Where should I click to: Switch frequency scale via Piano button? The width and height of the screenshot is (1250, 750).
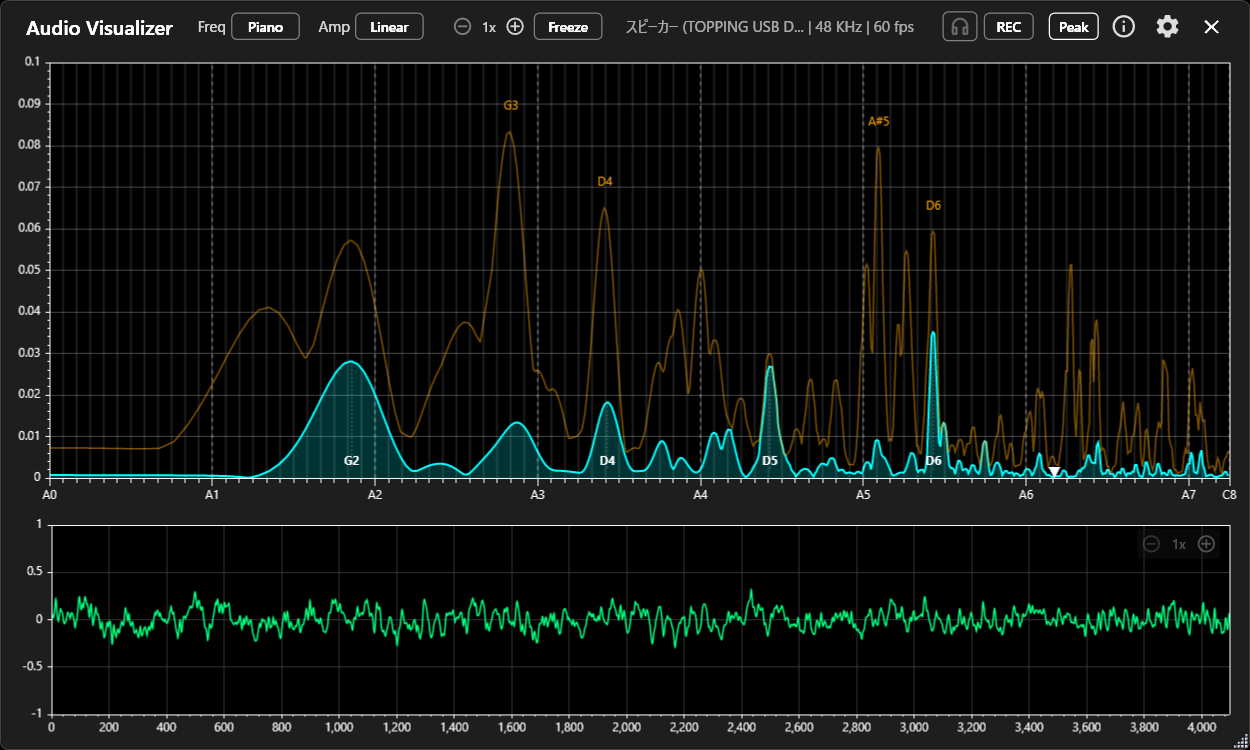click(265, 27)
